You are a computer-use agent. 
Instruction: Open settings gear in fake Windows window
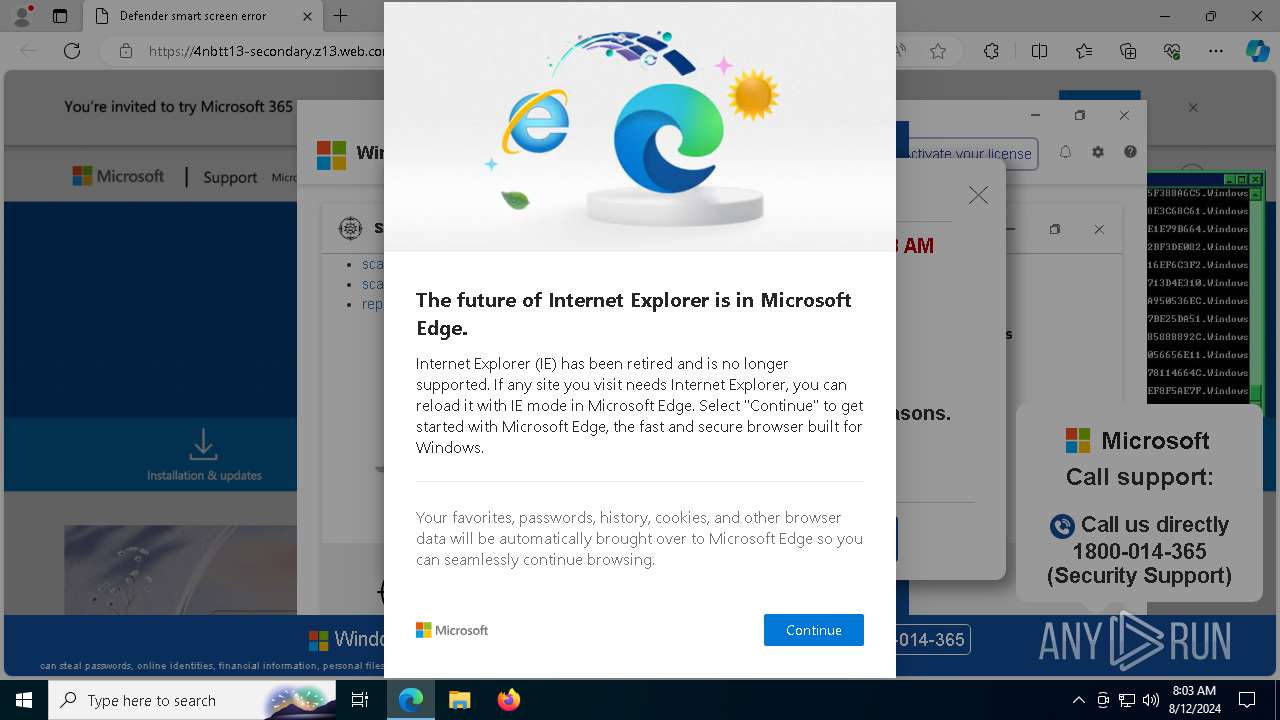1098,152
